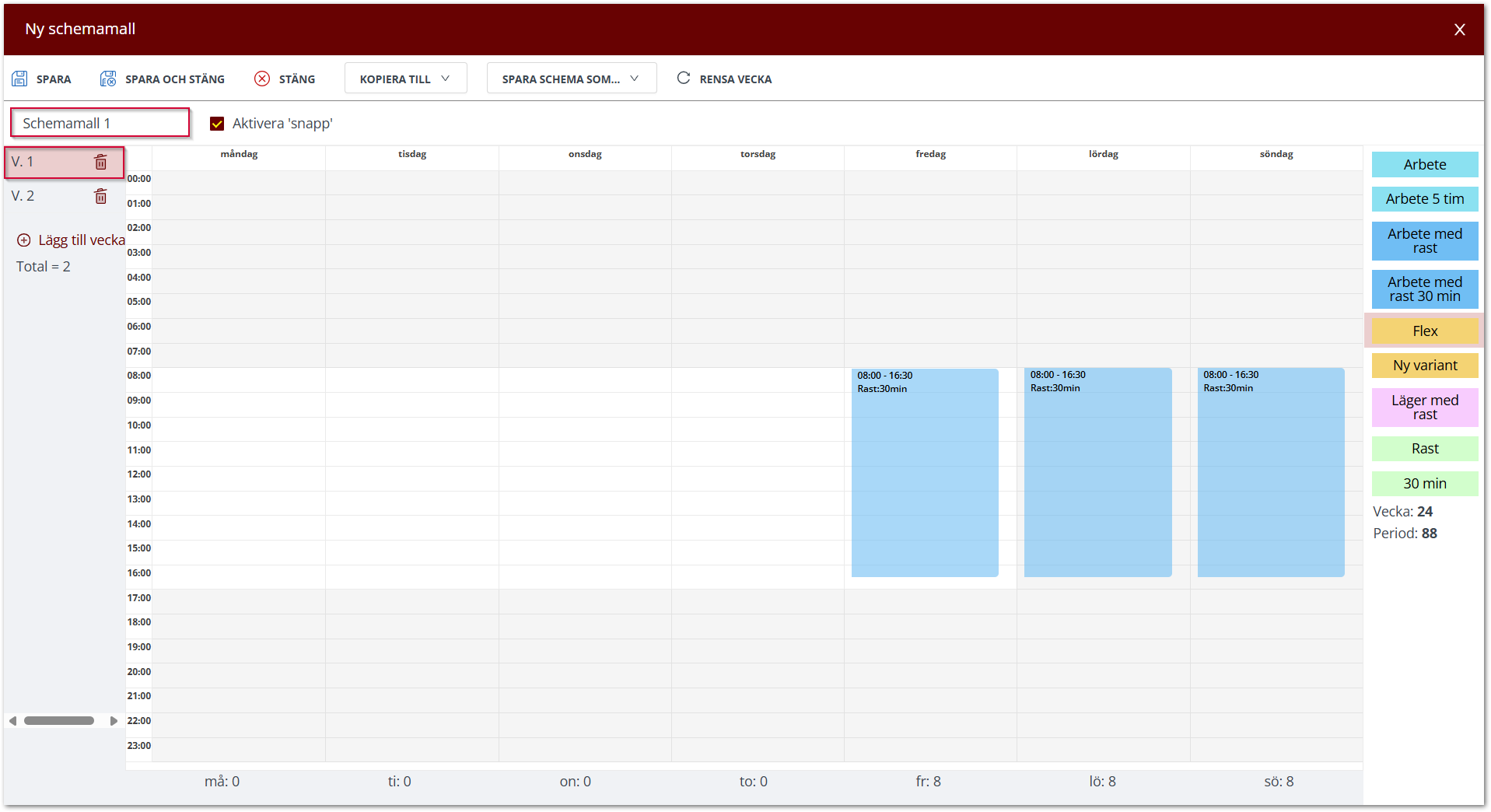The width and height of the screenshot is (1491, 812).
Task: Click the Spara floppy disk icon
Action: coord(19,79)
